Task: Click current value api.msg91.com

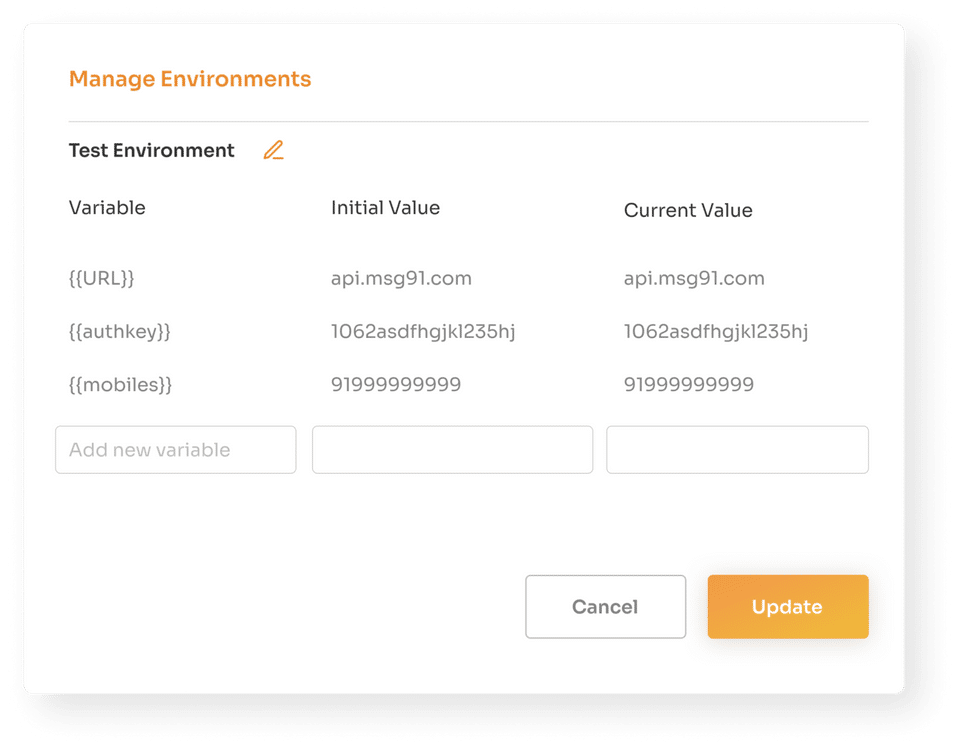Action: pos(694,279)
